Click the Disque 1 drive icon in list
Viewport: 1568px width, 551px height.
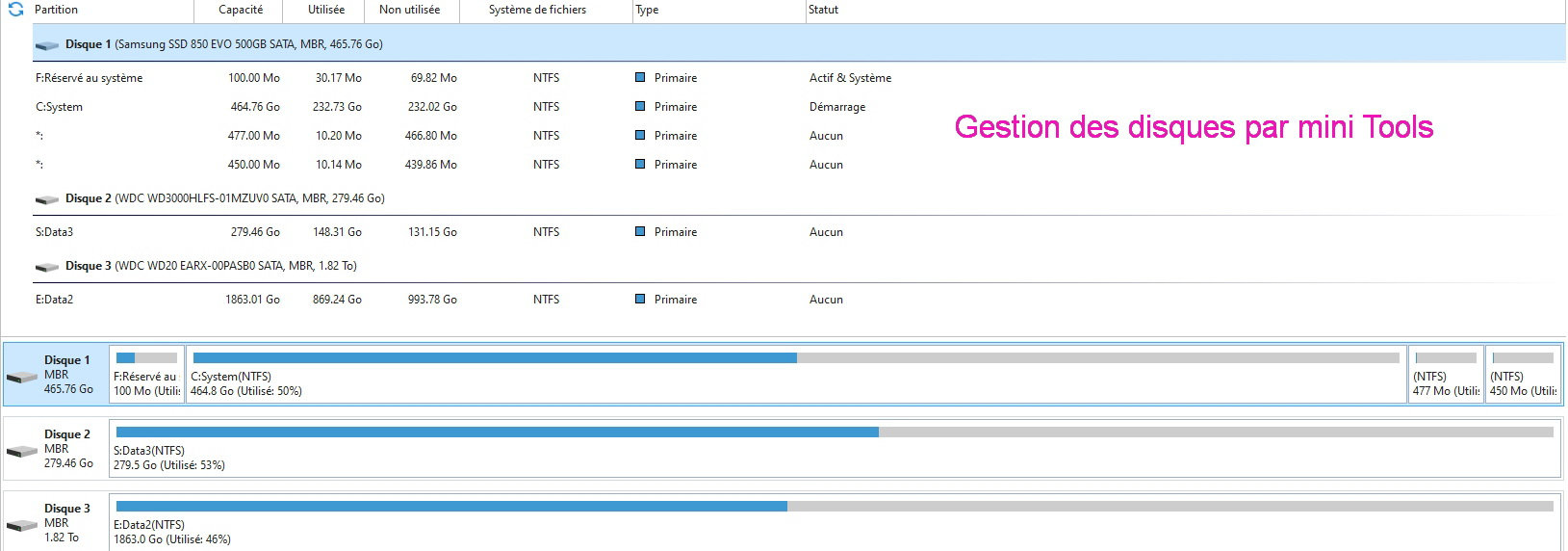pos(47,45)
